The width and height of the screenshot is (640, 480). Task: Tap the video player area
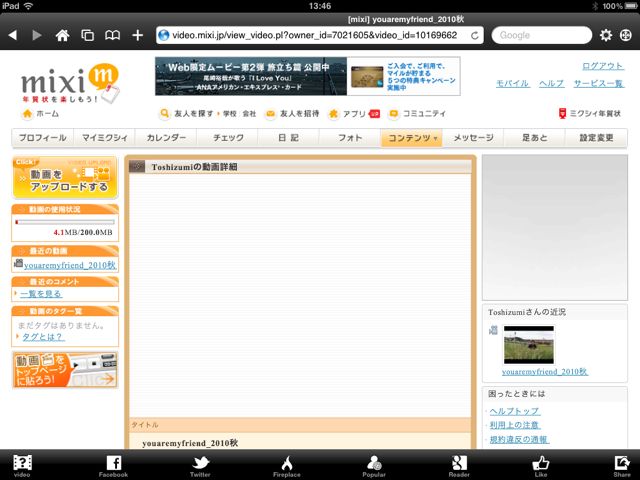[300, 296]
